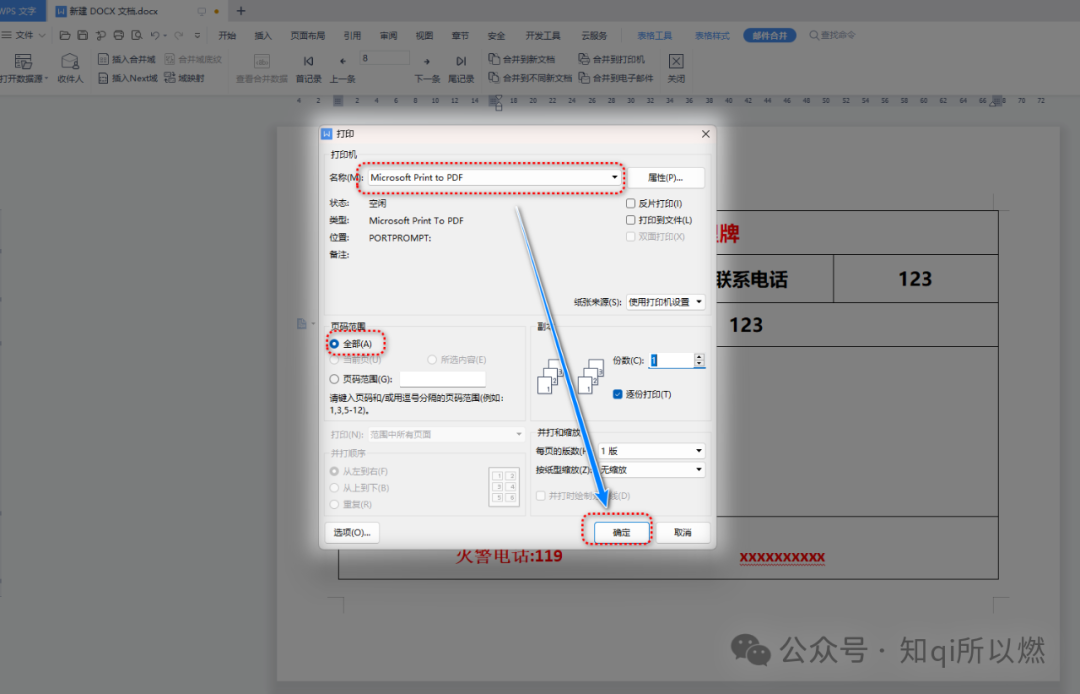Click the Options (选项) button
The width and height of the screenshot is (1080, 694).
[x=352, y=532]
